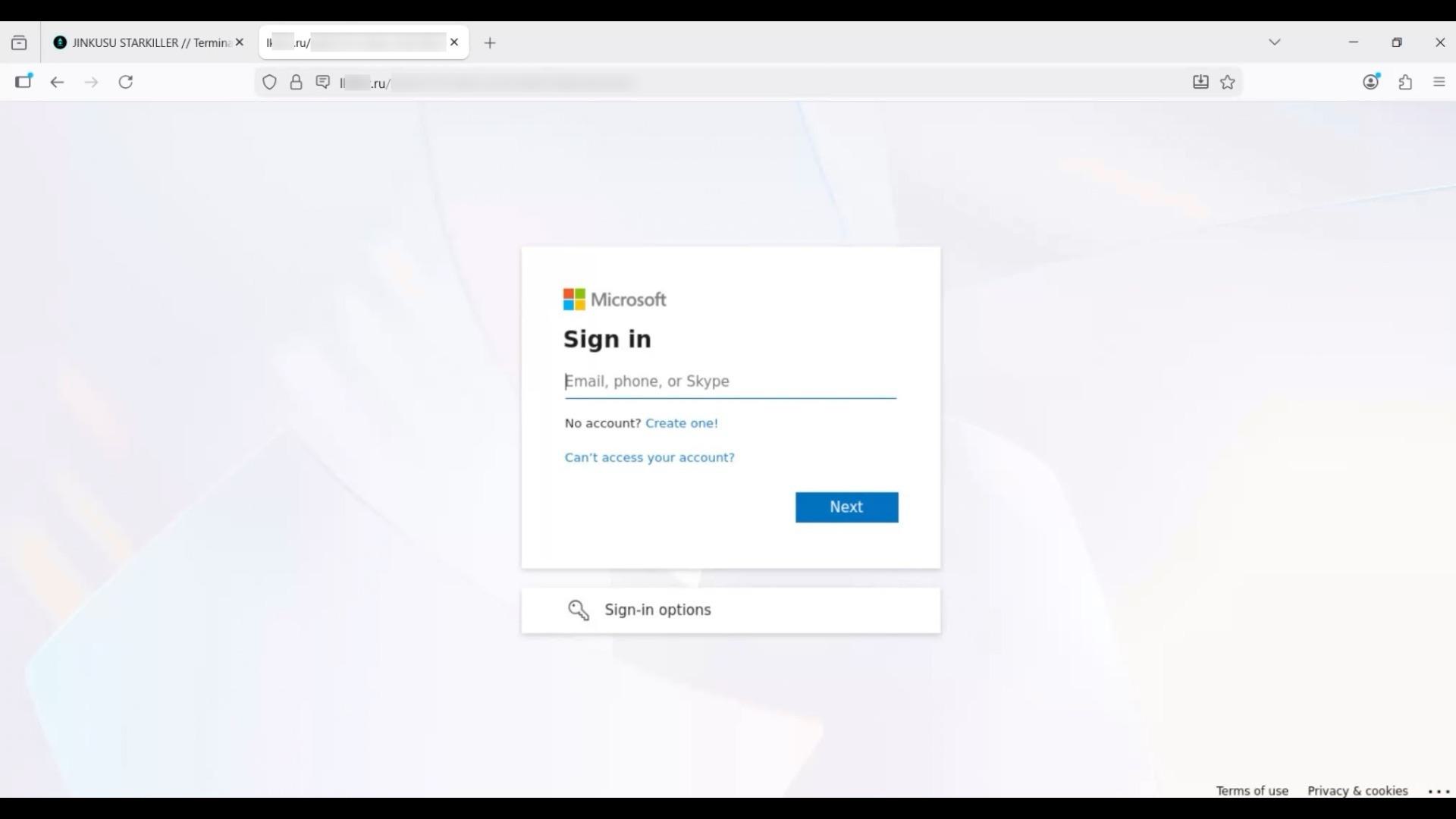
Task: Open Terms of use link
Action: [1252, 790]
